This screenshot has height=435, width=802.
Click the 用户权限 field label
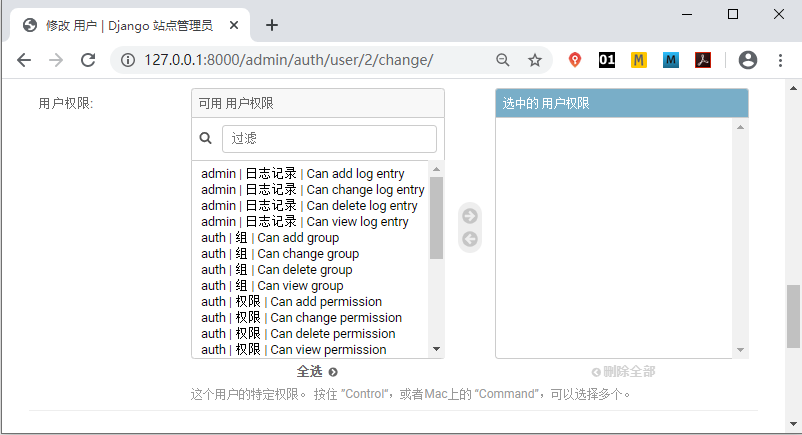click(x=65, y=103)
